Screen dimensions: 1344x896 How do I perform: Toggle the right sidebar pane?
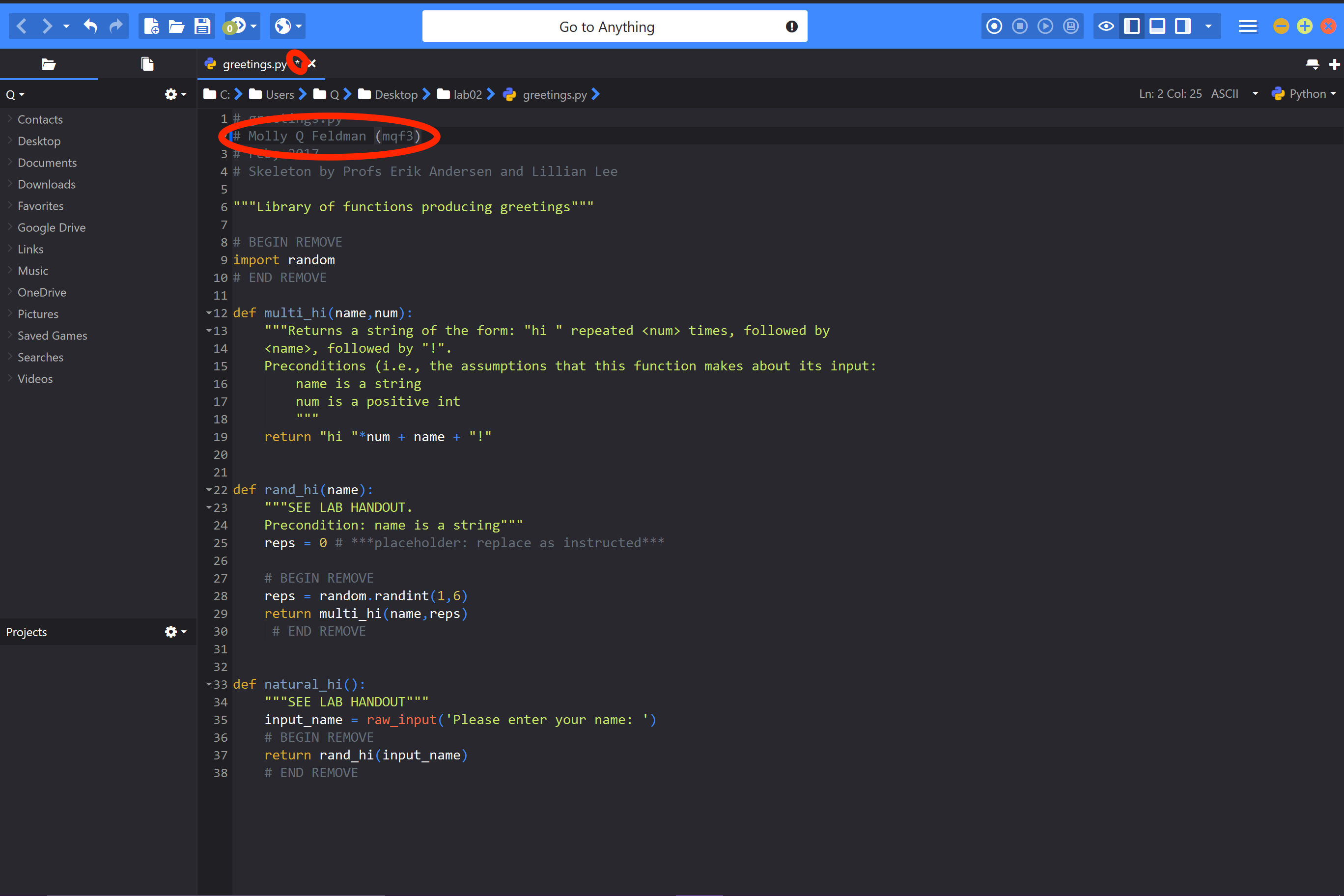1182,27
